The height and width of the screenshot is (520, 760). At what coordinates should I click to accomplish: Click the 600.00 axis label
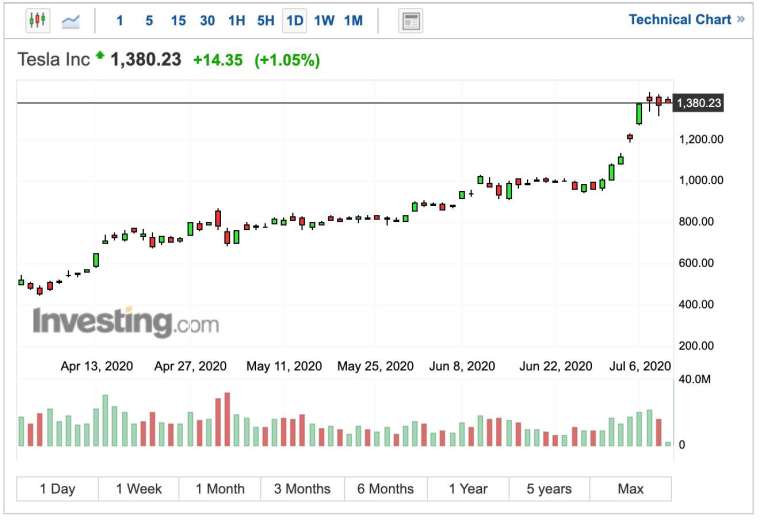pos(696,263)
